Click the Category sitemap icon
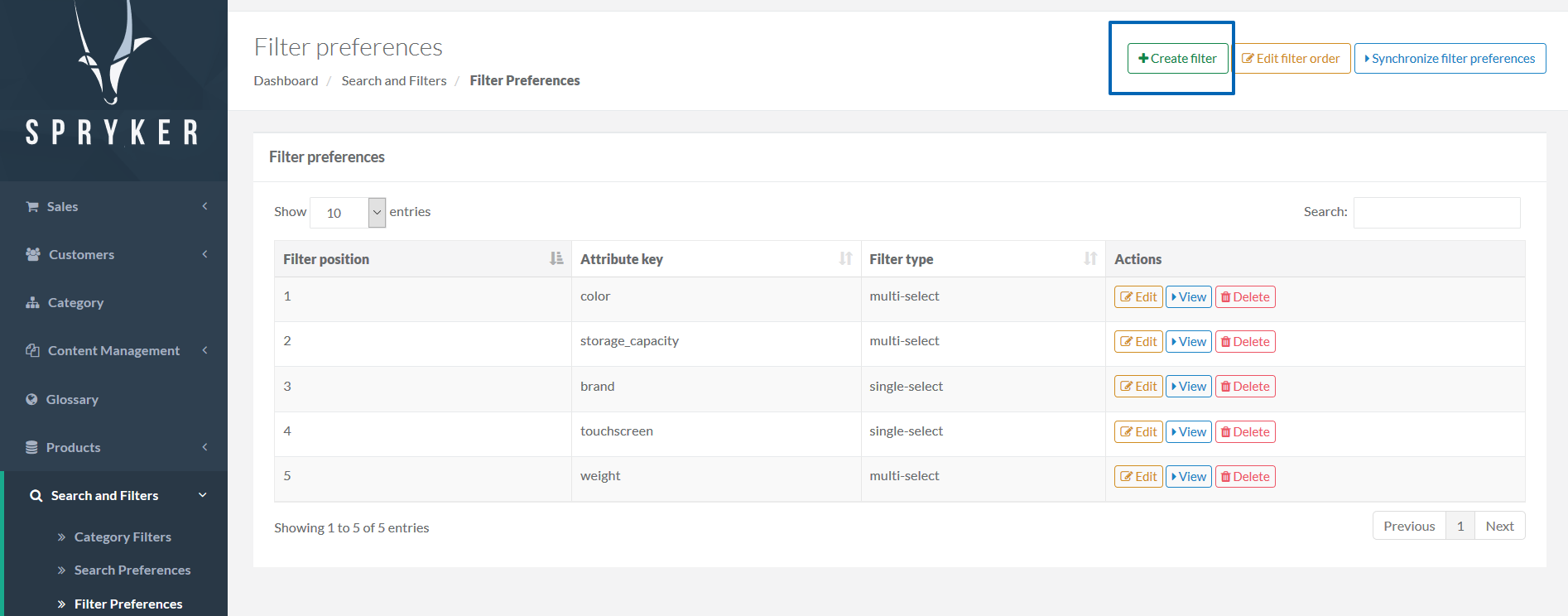Viewport: 1568px width, 616px height. coord(32,302)
